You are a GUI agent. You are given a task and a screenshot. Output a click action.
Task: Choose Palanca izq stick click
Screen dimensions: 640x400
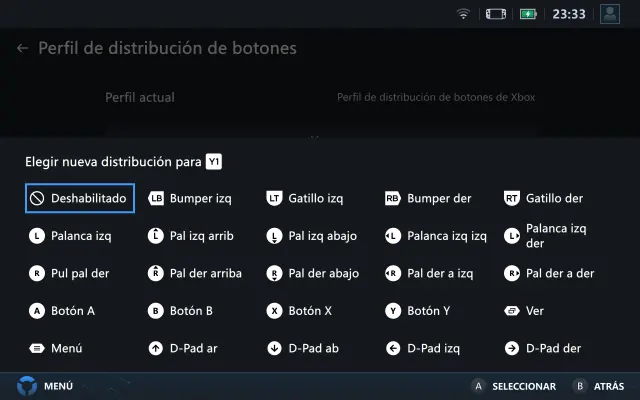coord(70,236)
